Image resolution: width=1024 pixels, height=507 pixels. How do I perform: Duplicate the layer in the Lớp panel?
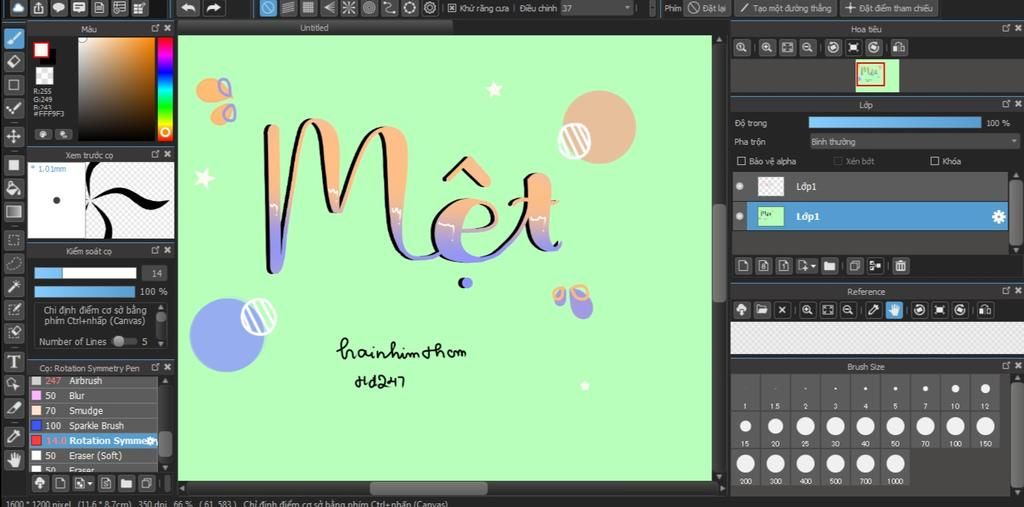pyautogui.click(x=854, y=266)
